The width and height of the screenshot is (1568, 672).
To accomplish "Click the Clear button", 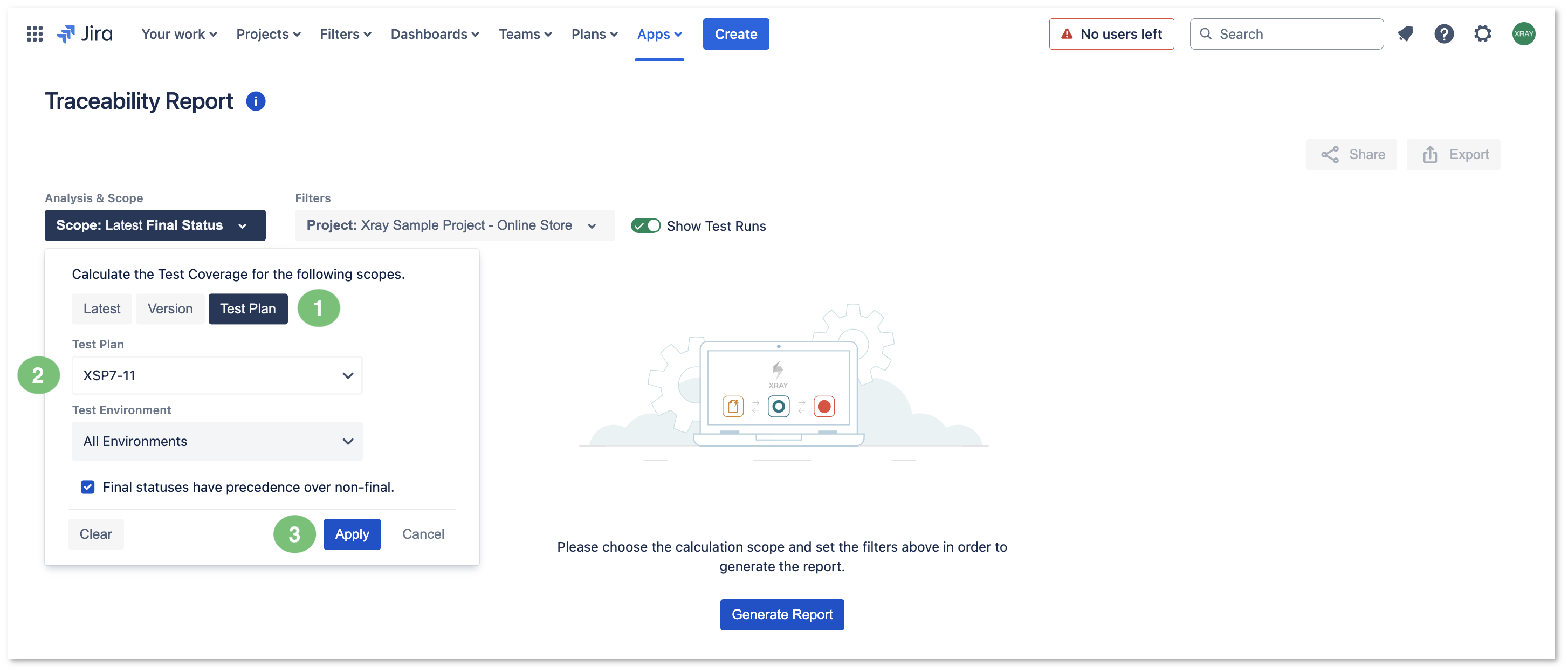I will [x=95, y=534].
